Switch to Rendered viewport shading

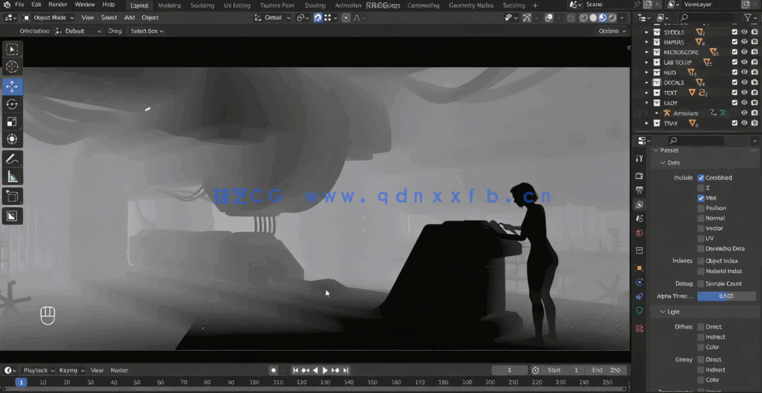click(612, 18)
